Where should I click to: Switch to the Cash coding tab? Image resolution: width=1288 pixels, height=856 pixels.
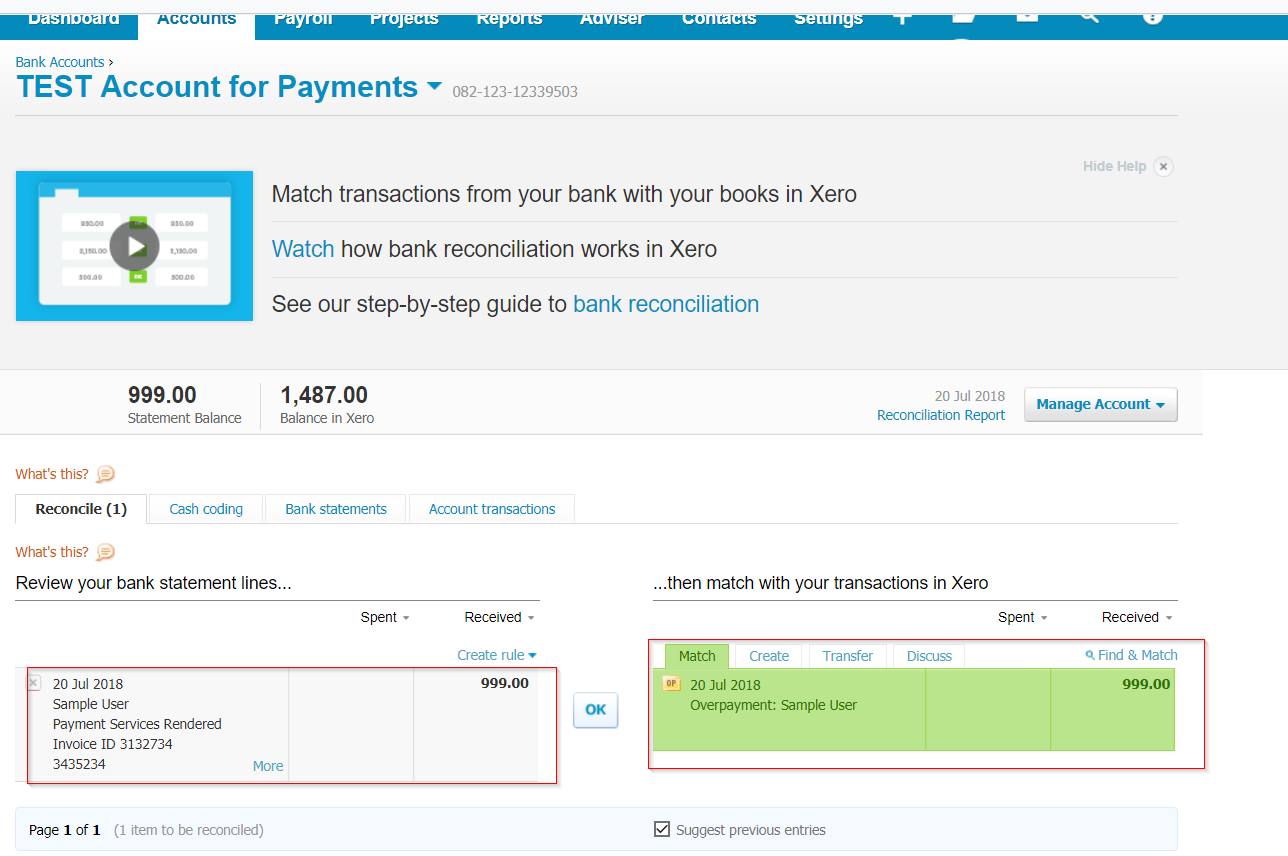coord(206,509)
